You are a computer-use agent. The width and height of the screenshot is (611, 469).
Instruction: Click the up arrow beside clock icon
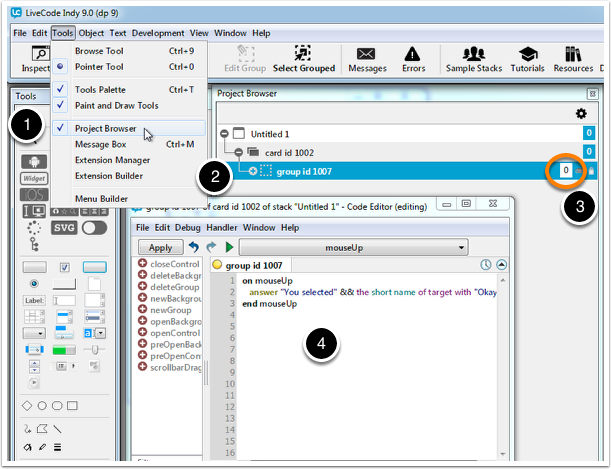coord(502,265)
